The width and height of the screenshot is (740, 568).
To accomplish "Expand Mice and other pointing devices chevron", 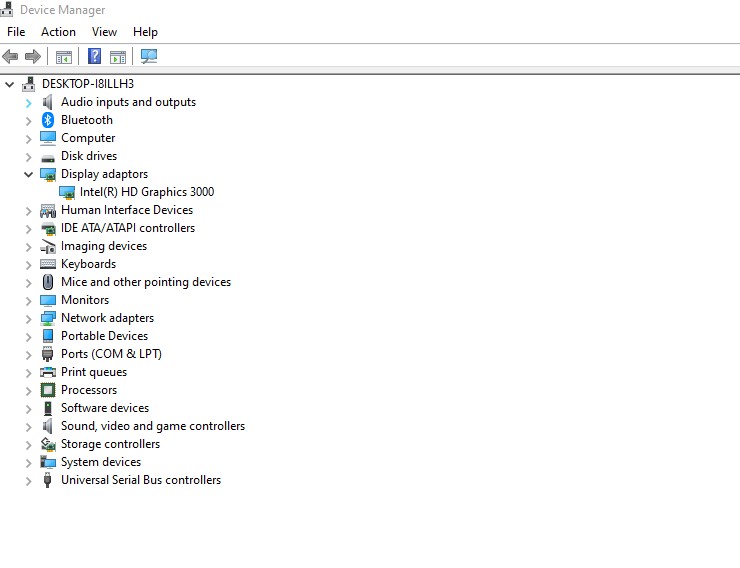I will coord(28,283).
